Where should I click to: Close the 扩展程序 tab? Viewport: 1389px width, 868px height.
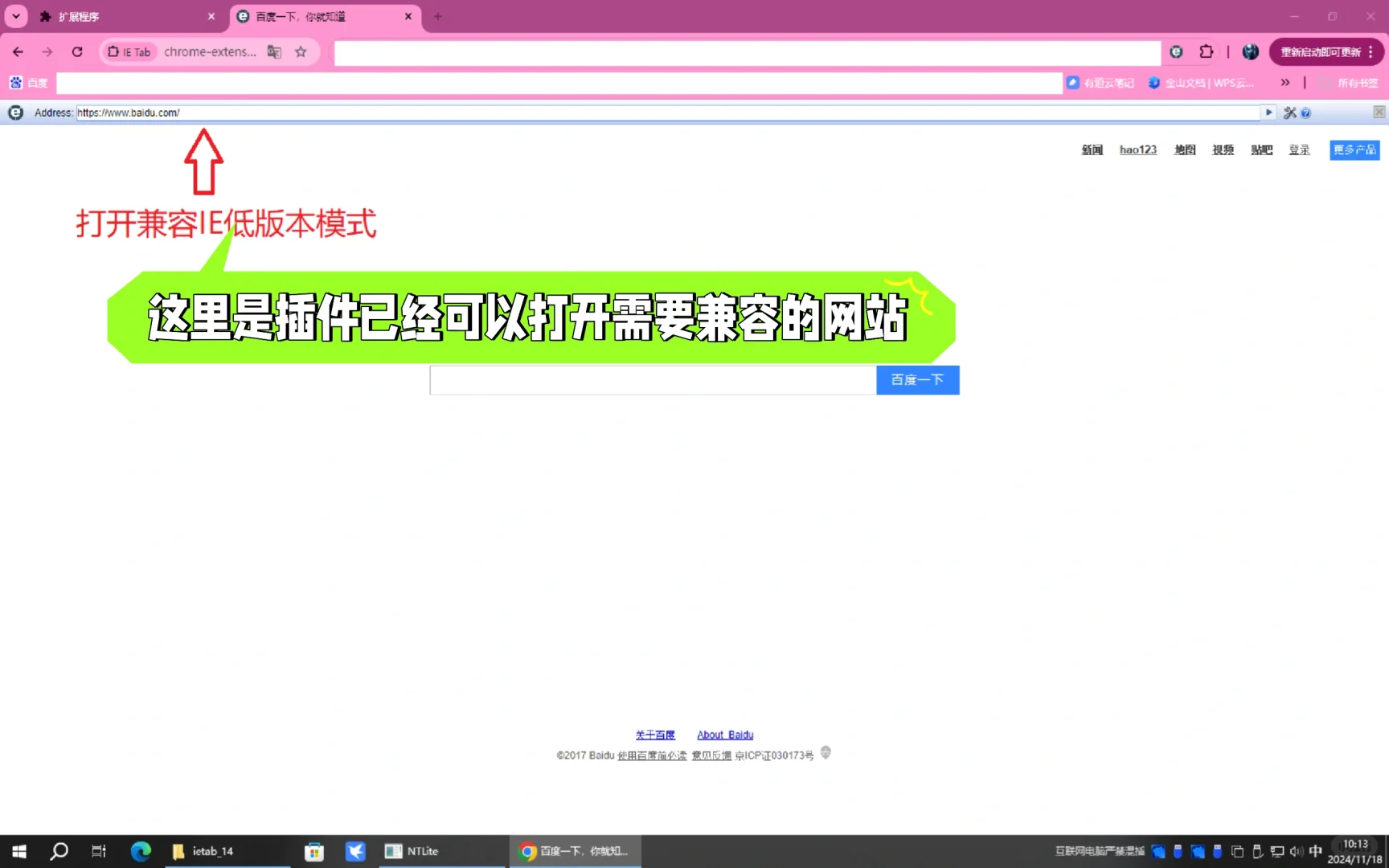(211, 16)
